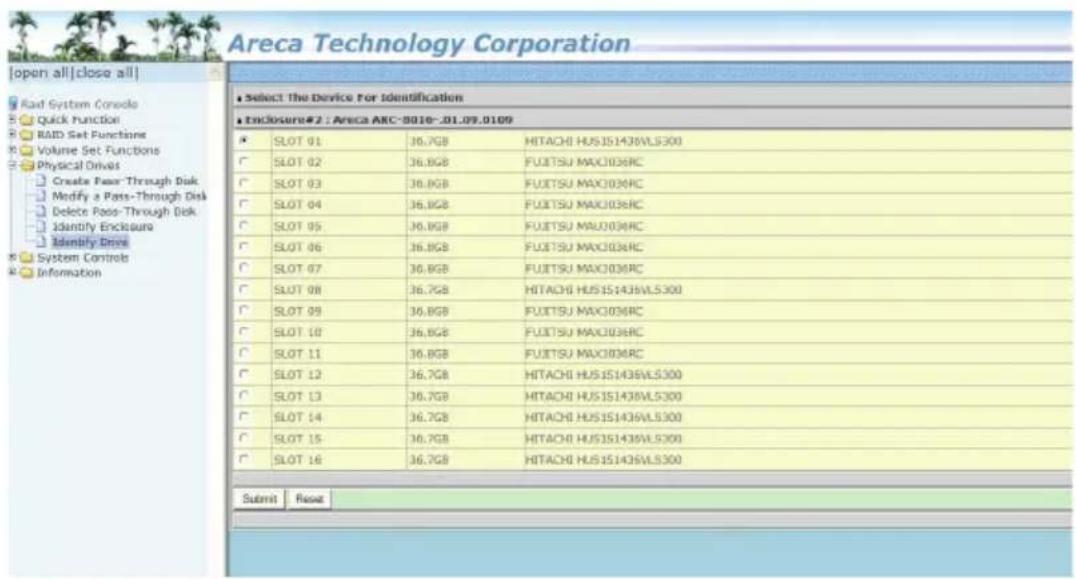
Task: Expand the Quick Function tree node
Action: coord(12,119)
